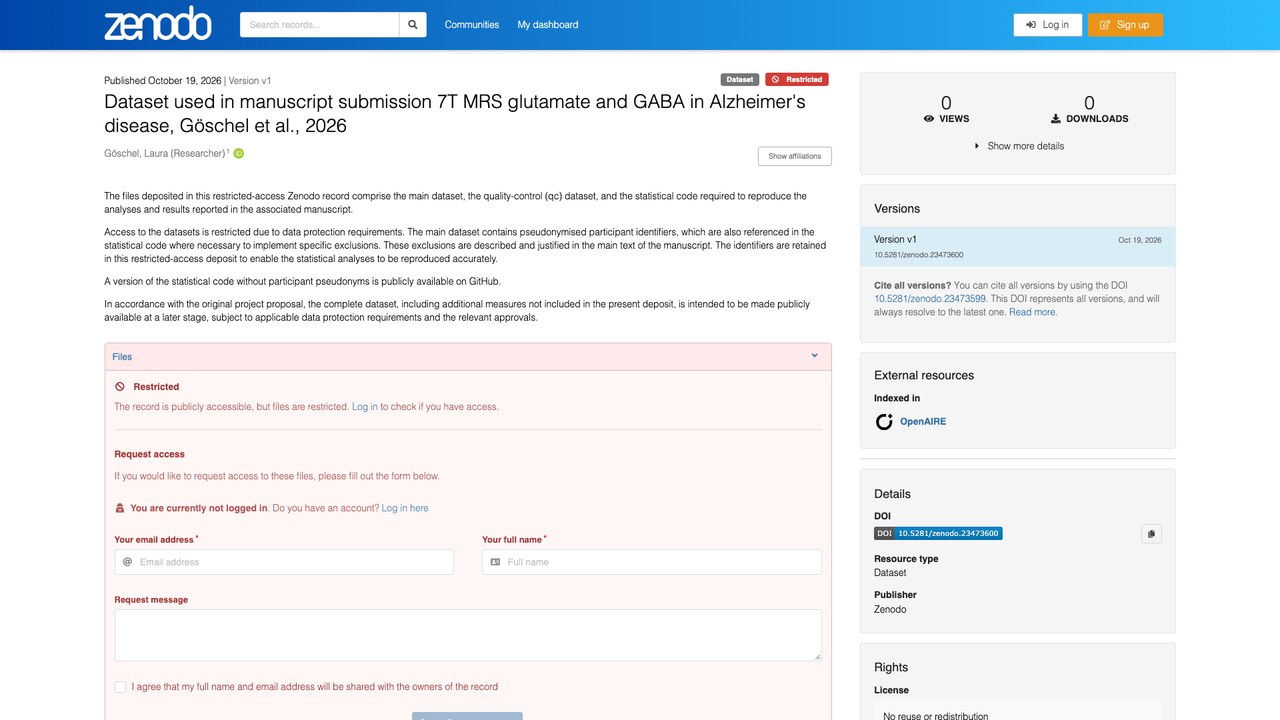Click the Show affiliations button

[x=795, y=156]
